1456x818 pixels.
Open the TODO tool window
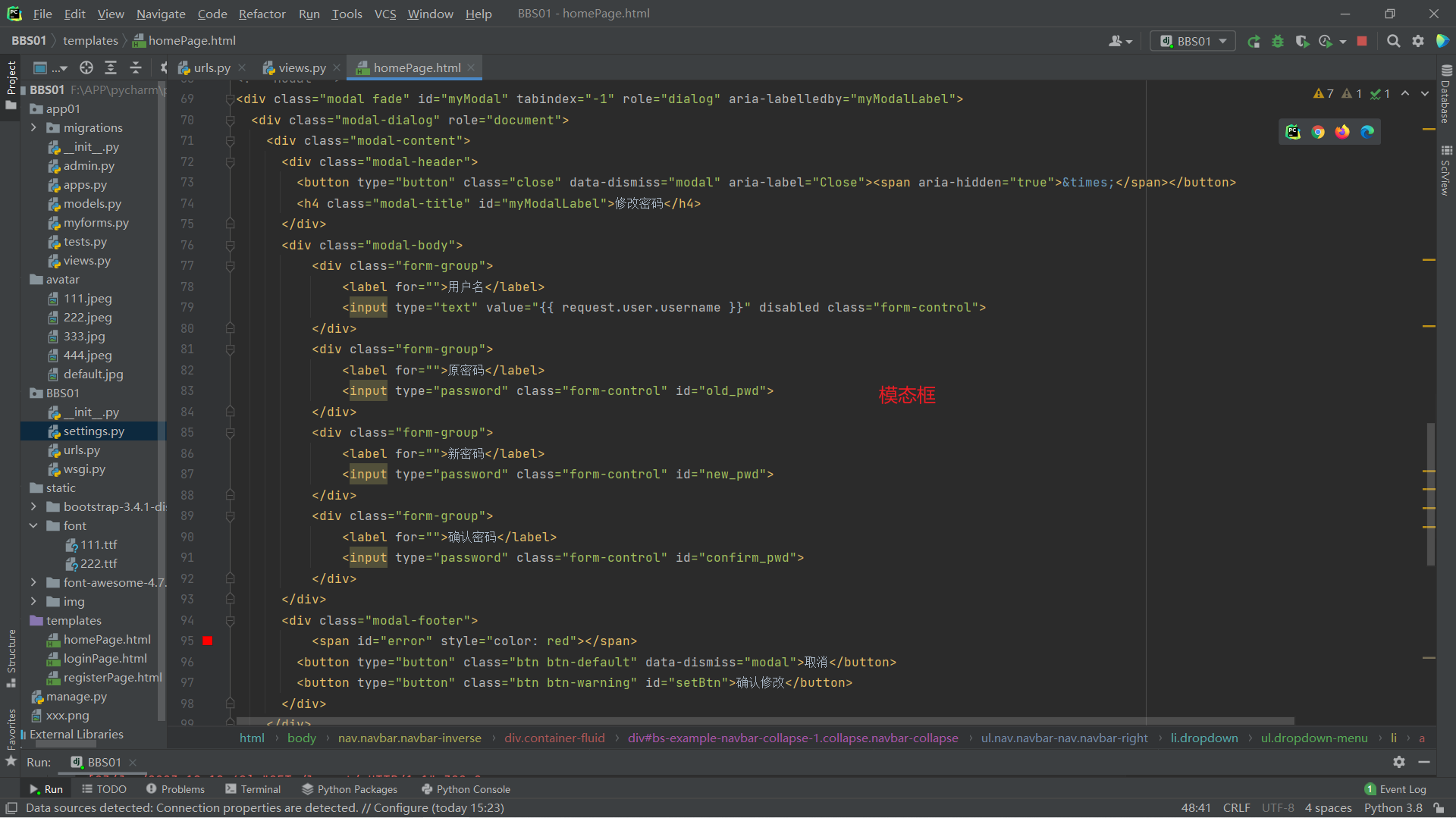coord(104,789)
